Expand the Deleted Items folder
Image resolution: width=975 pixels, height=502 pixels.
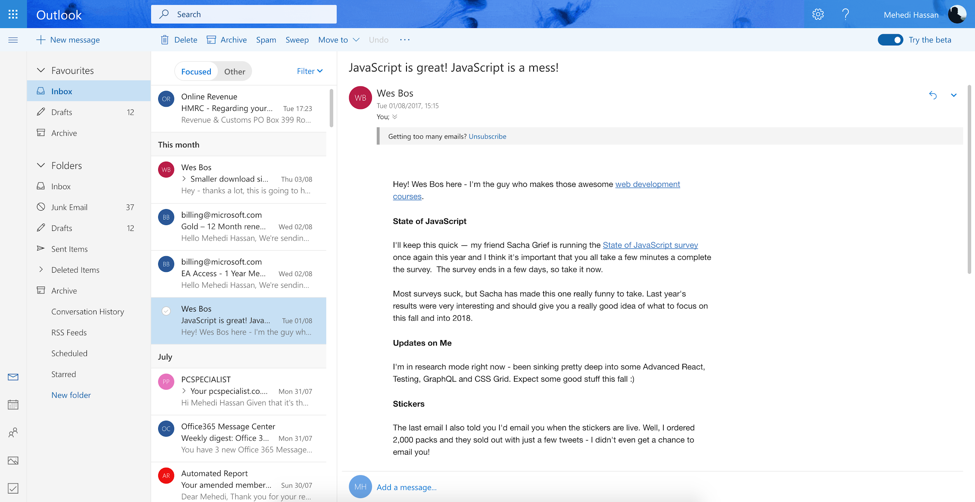41,270
